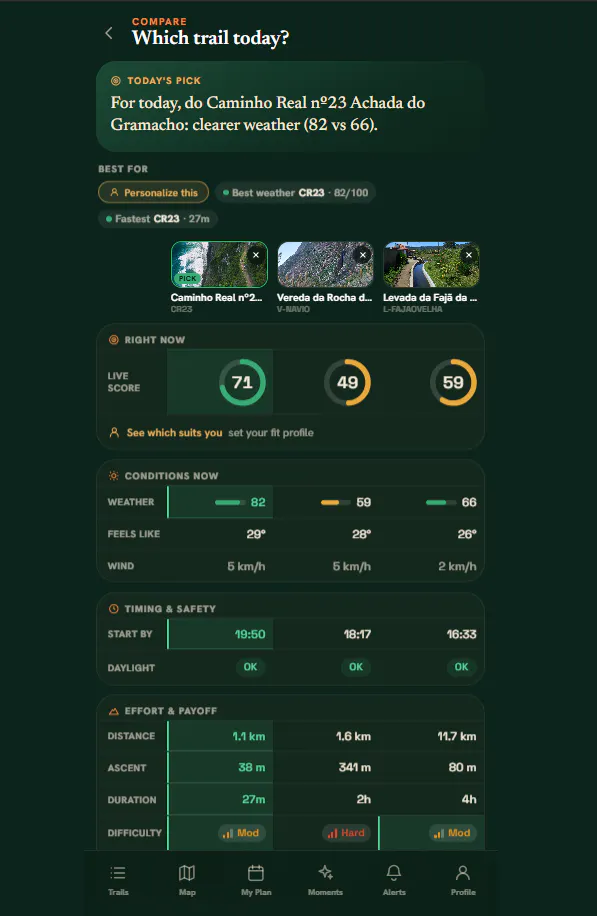Click duration value 27m
This screenshot has width=597, height=916.
254,800
